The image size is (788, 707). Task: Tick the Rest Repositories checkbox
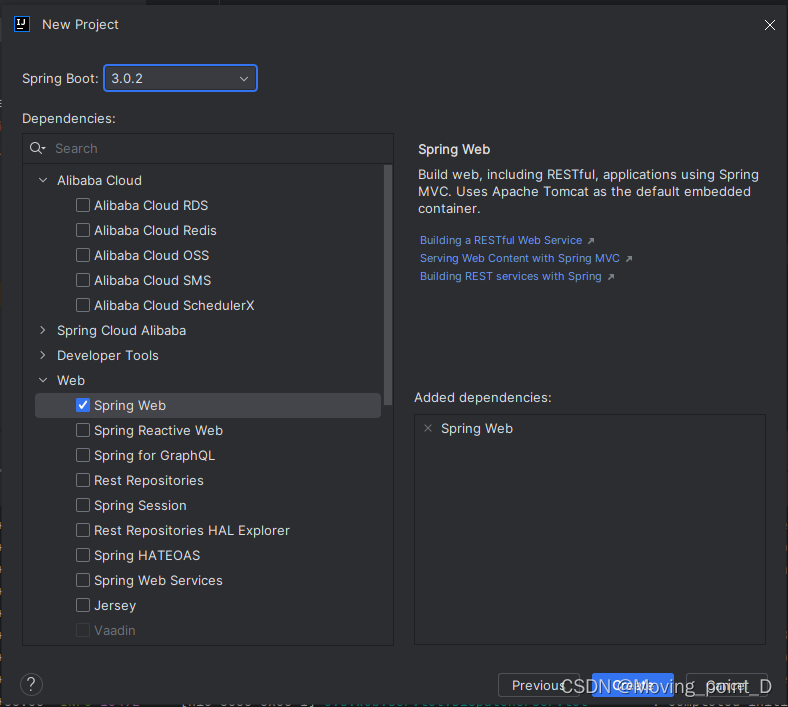pyautogui.click(x=83, y=480)
